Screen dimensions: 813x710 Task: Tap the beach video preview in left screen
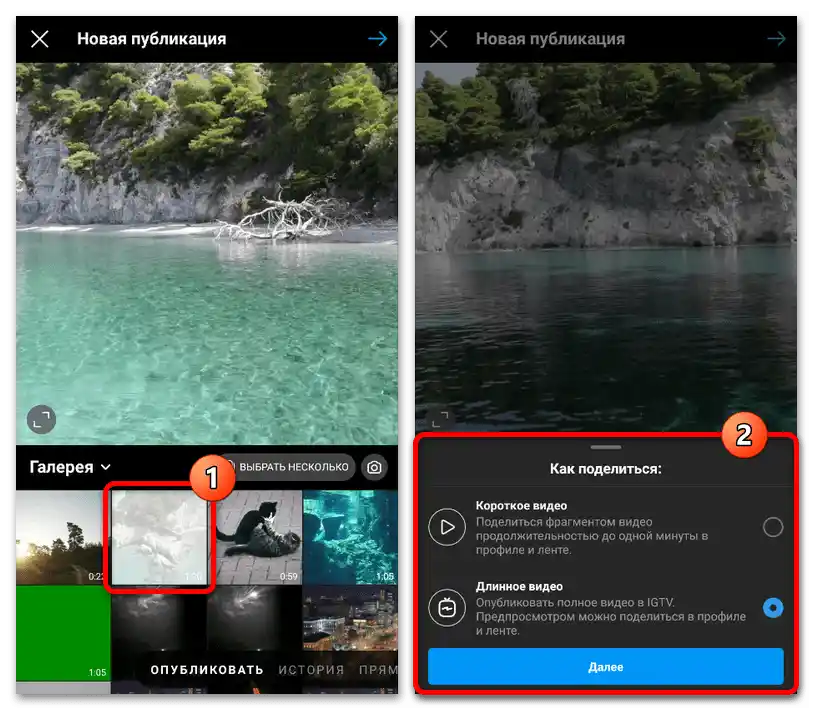[207, 254]
